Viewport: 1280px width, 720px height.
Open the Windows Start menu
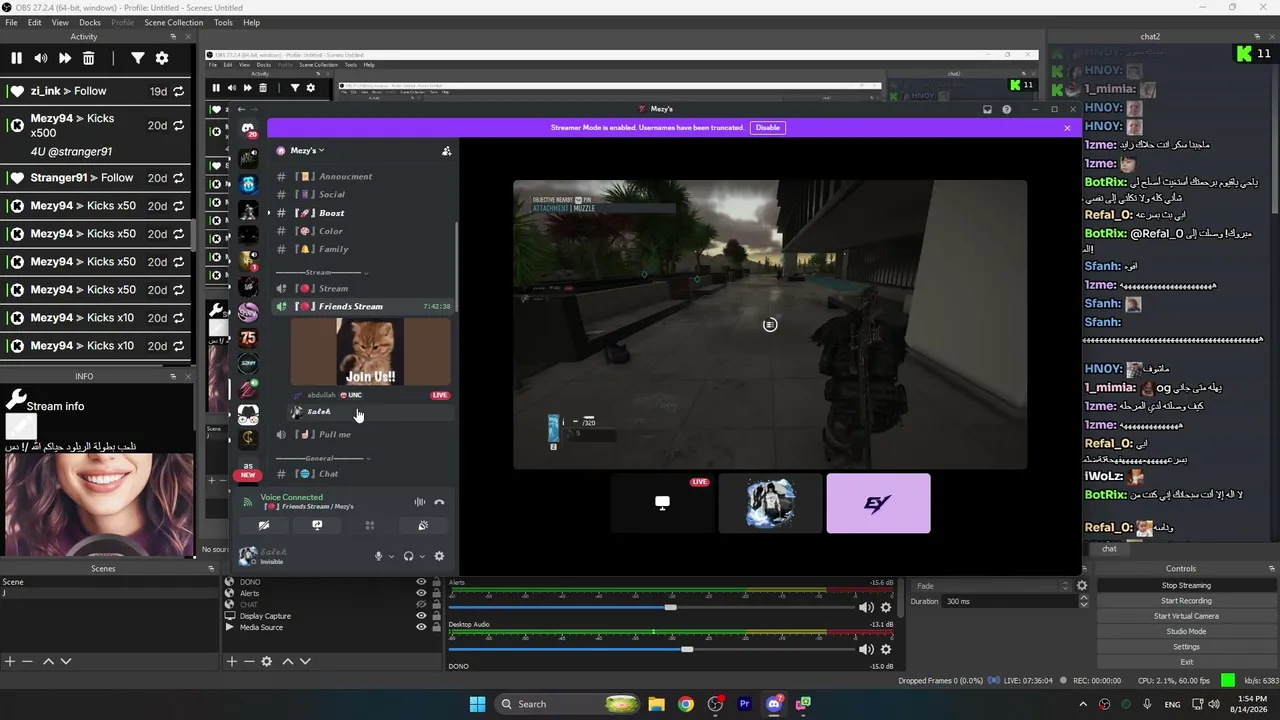[x=478, y=704]
